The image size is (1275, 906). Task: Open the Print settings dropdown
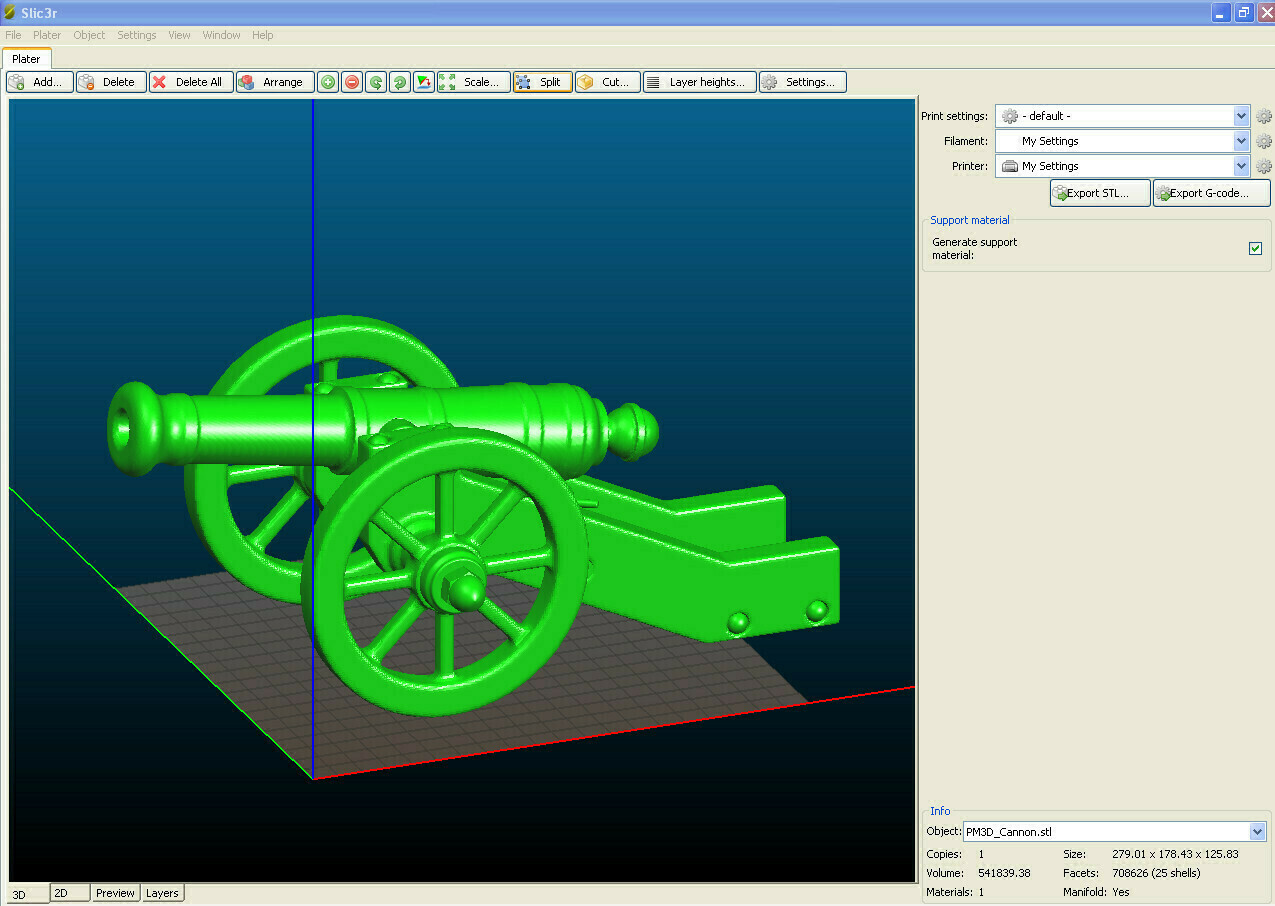(1240, 116)
